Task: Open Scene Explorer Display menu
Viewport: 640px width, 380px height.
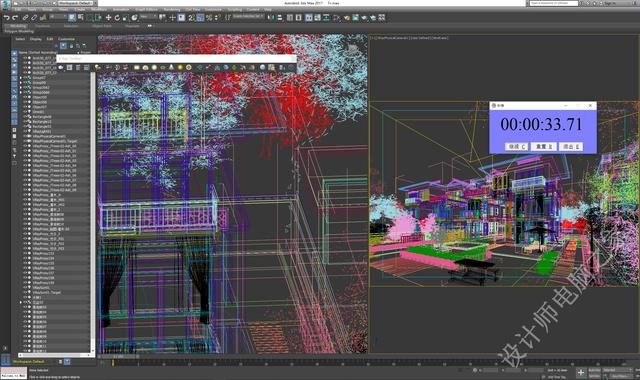Action: point(36,39)
